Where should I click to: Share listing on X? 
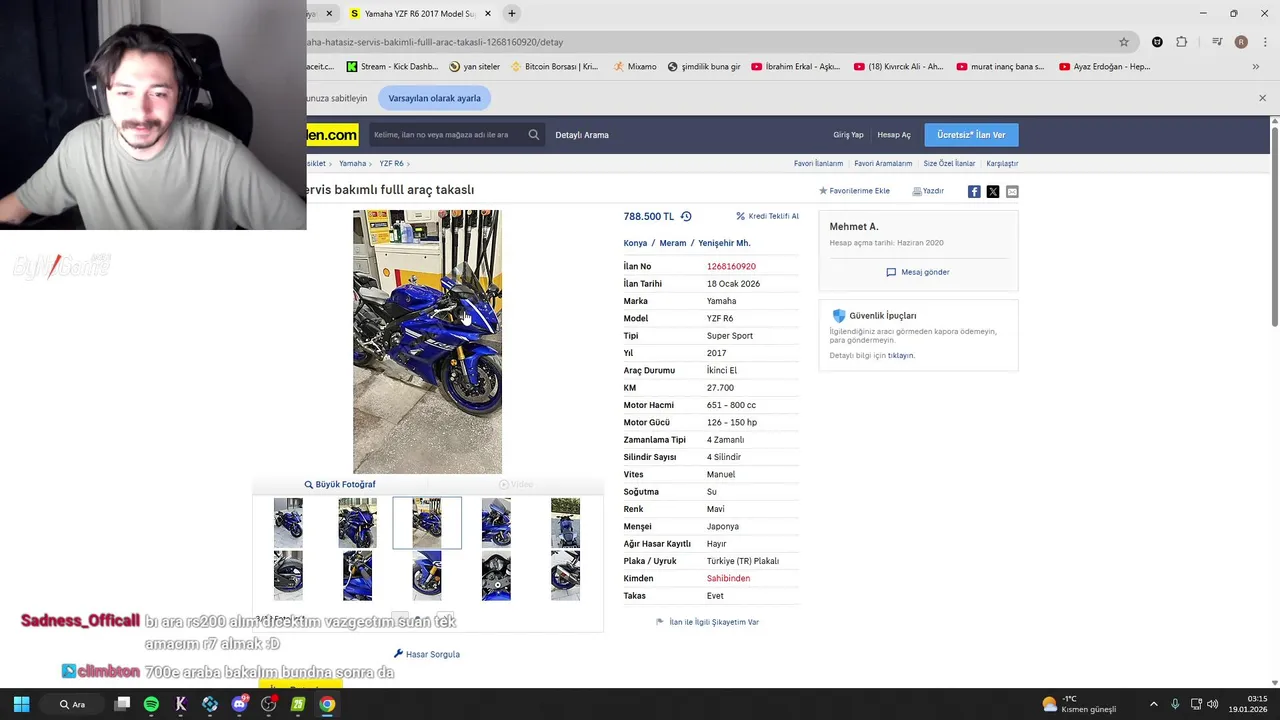[x=993, y=191]
